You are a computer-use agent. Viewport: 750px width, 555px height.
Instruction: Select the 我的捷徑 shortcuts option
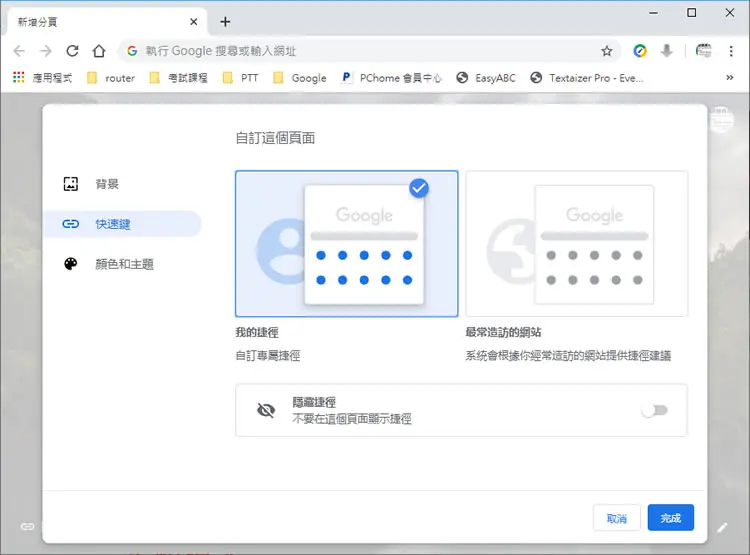pyautogui.click(x=346, y=244)
